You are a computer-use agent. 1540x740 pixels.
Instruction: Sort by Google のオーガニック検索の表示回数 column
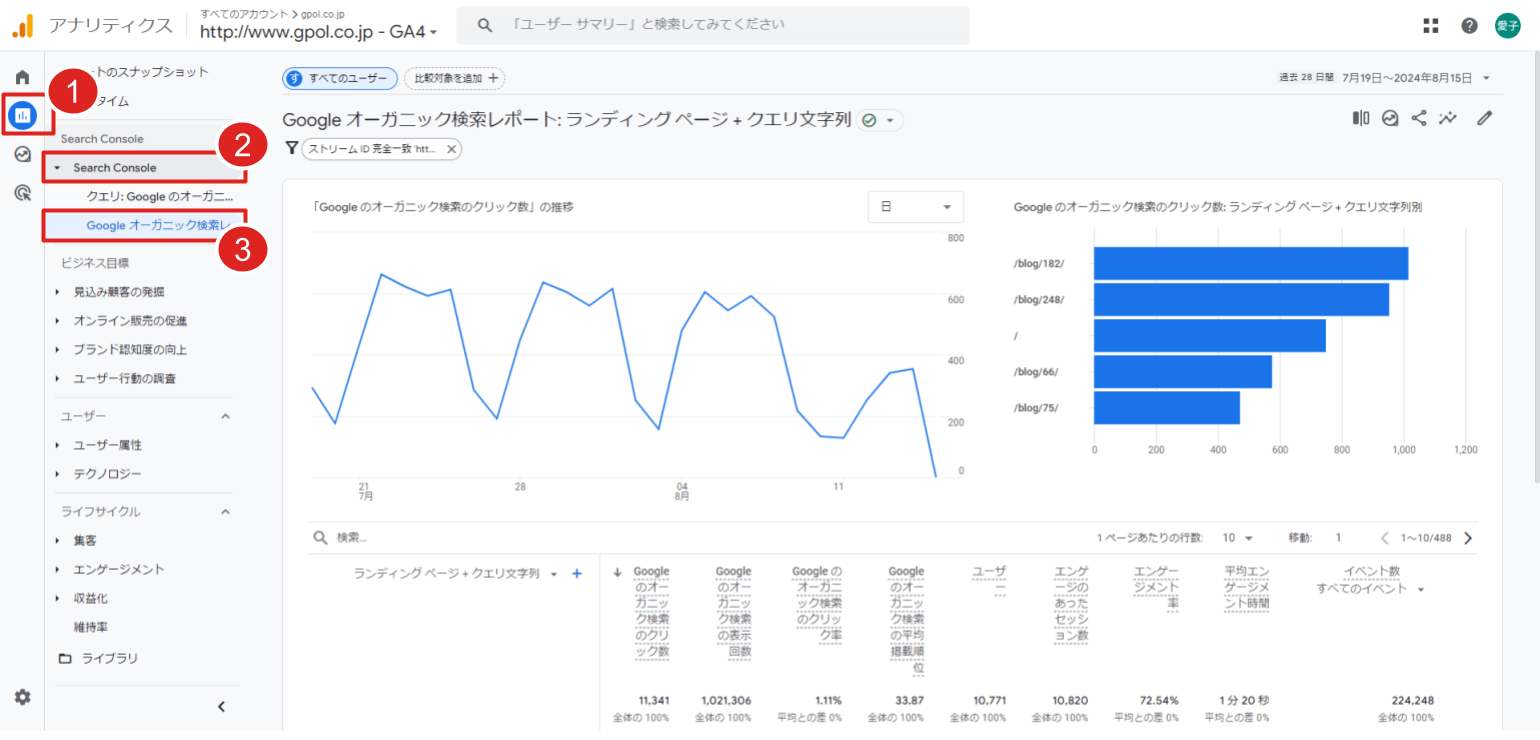733,611
